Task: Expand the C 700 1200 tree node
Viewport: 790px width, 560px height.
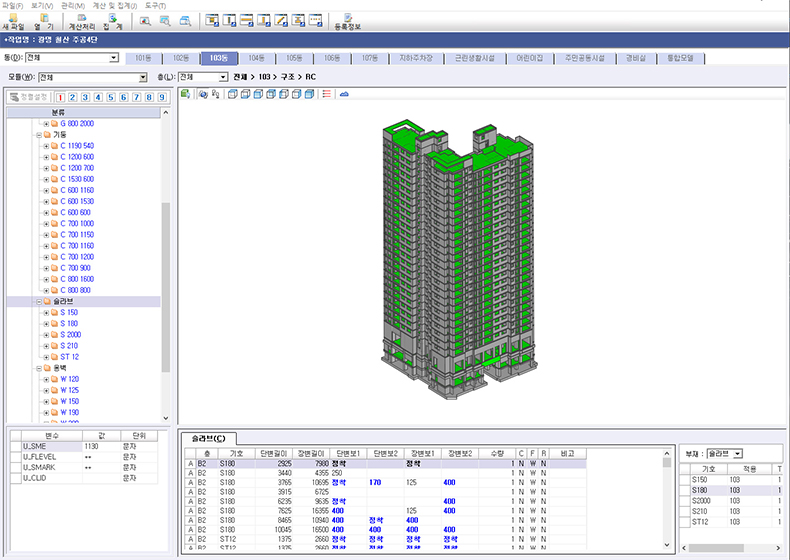Action: point(46,258)
